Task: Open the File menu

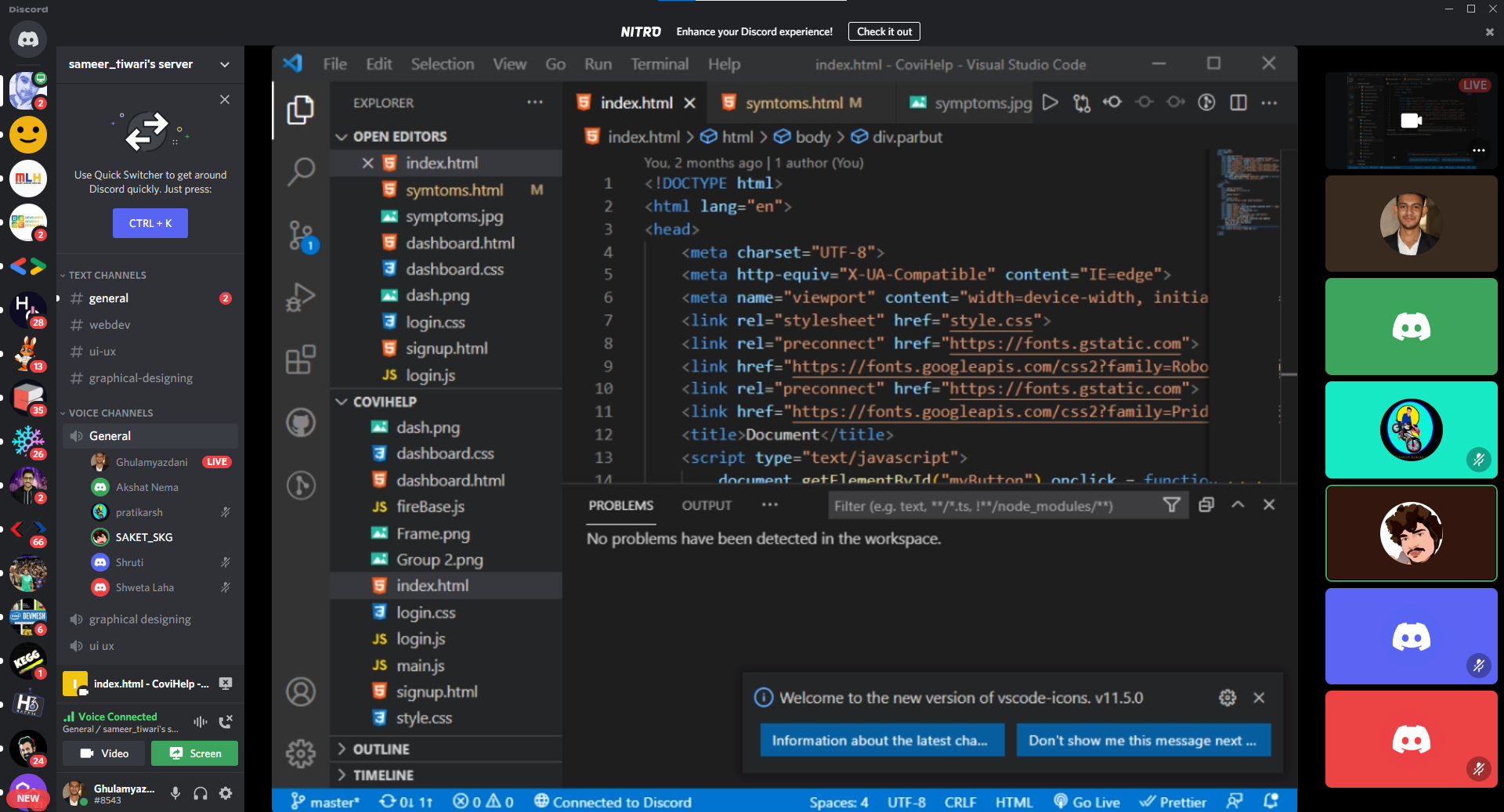Action: [x=335, y=64]
